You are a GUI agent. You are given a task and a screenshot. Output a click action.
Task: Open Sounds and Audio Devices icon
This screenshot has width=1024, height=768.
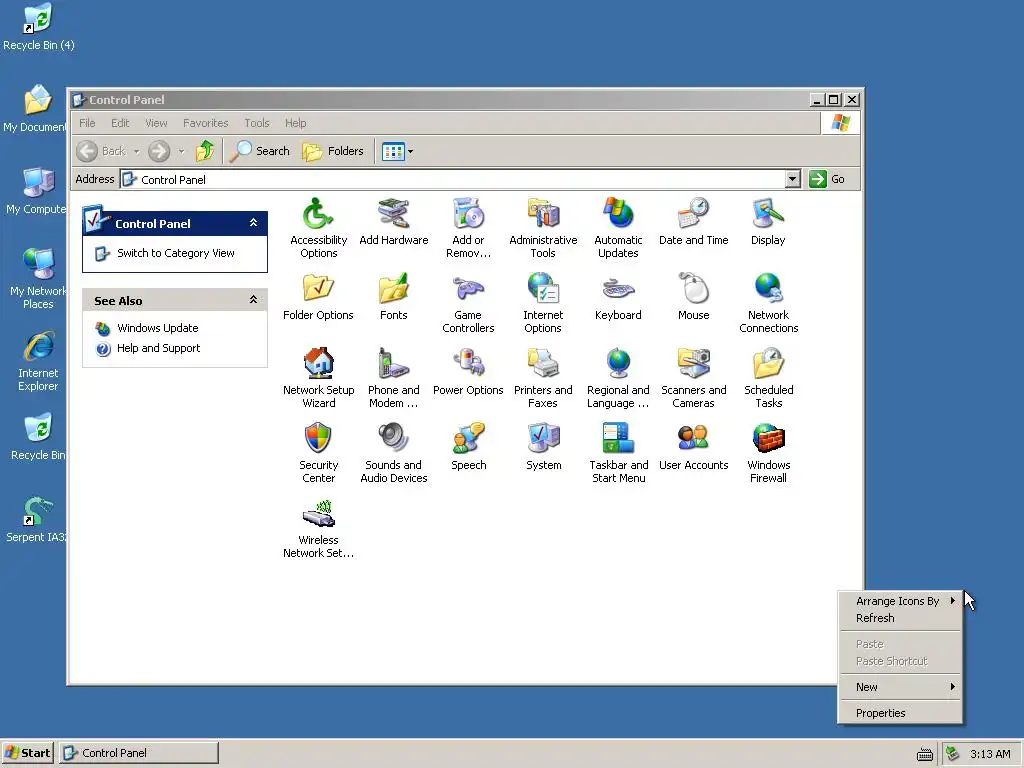393,453
